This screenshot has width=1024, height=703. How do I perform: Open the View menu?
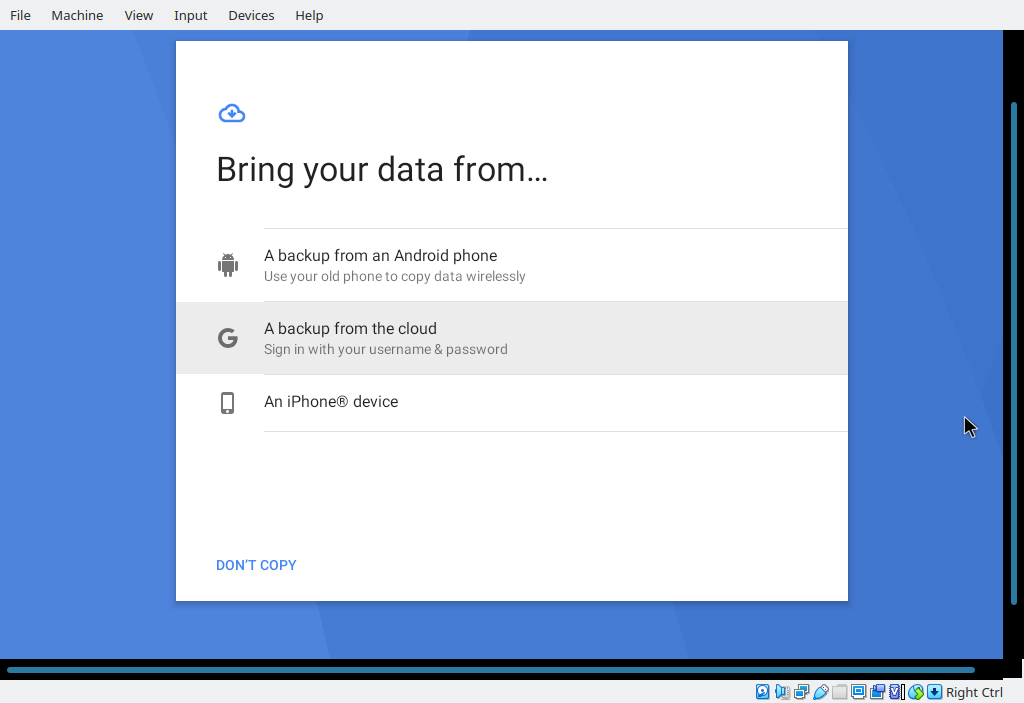138,15
